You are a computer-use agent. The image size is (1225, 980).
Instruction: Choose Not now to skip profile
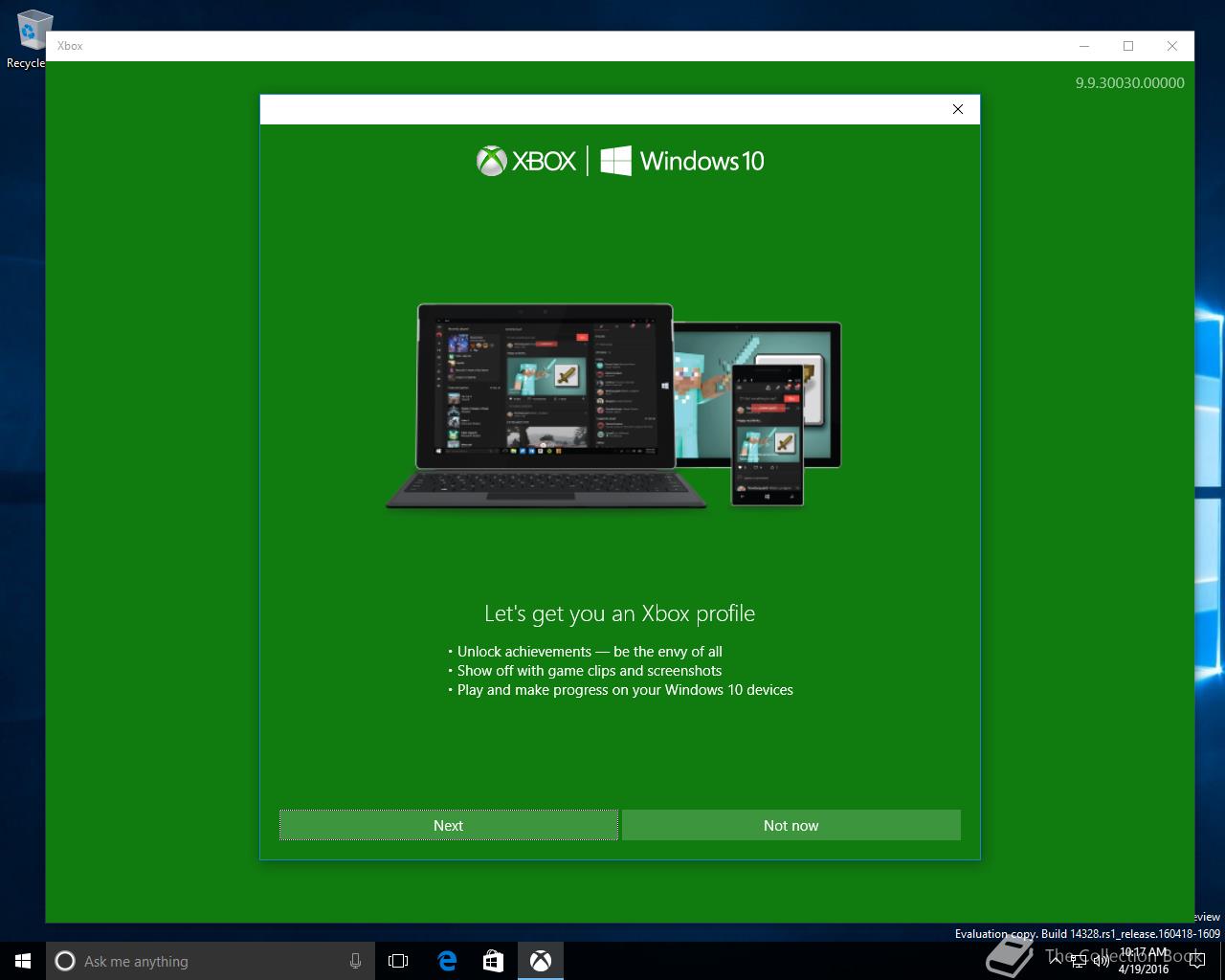[x=791, y=825]
